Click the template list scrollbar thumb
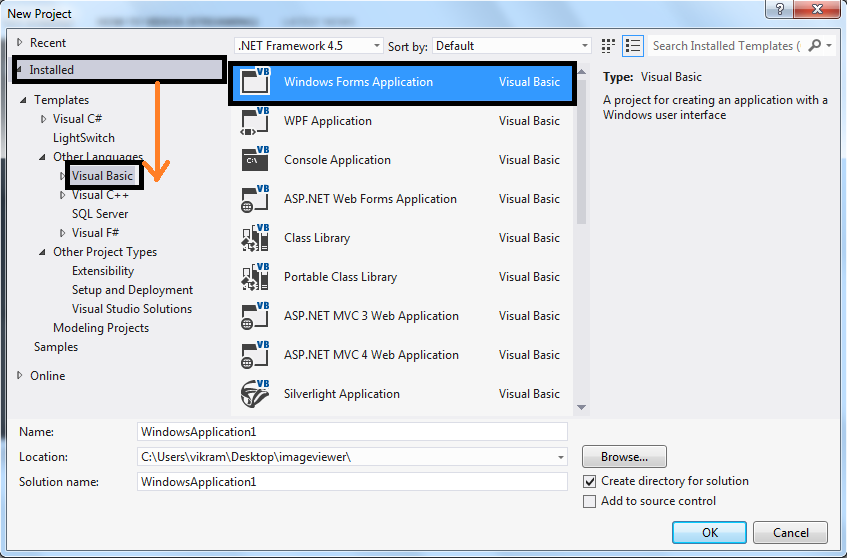Viewport: 847px width, 558px height. [581, 151]
